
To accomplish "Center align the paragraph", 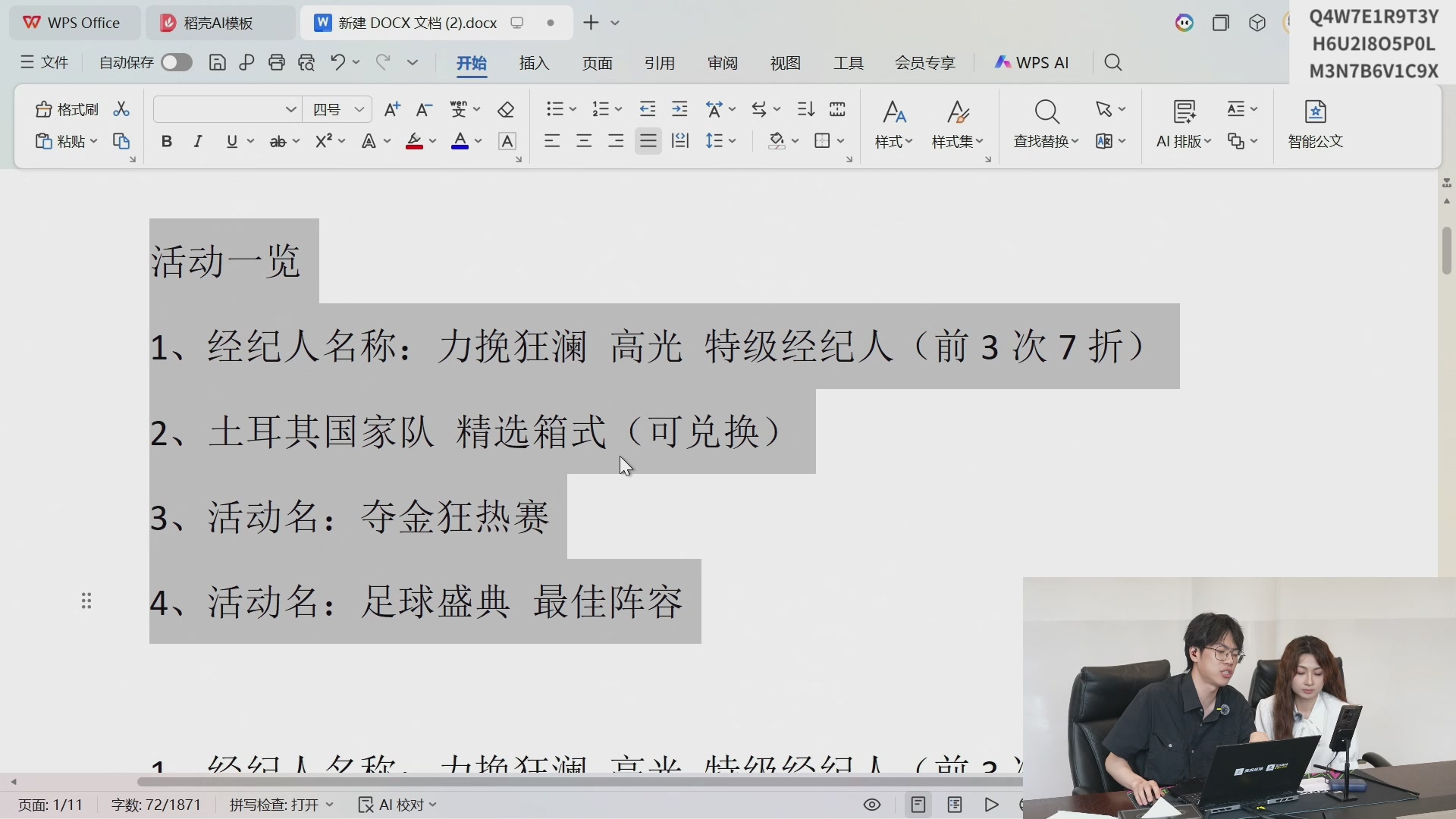I will 584,141.
